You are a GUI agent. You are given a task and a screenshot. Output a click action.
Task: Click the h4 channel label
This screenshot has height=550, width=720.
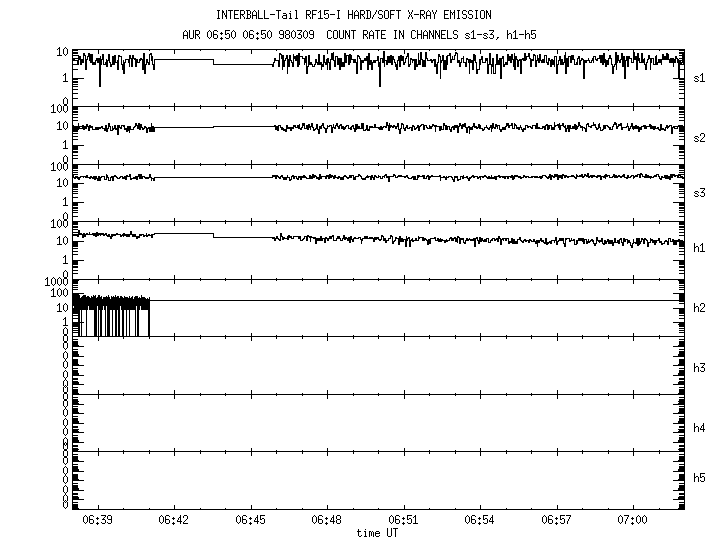(x=699, y=428)
